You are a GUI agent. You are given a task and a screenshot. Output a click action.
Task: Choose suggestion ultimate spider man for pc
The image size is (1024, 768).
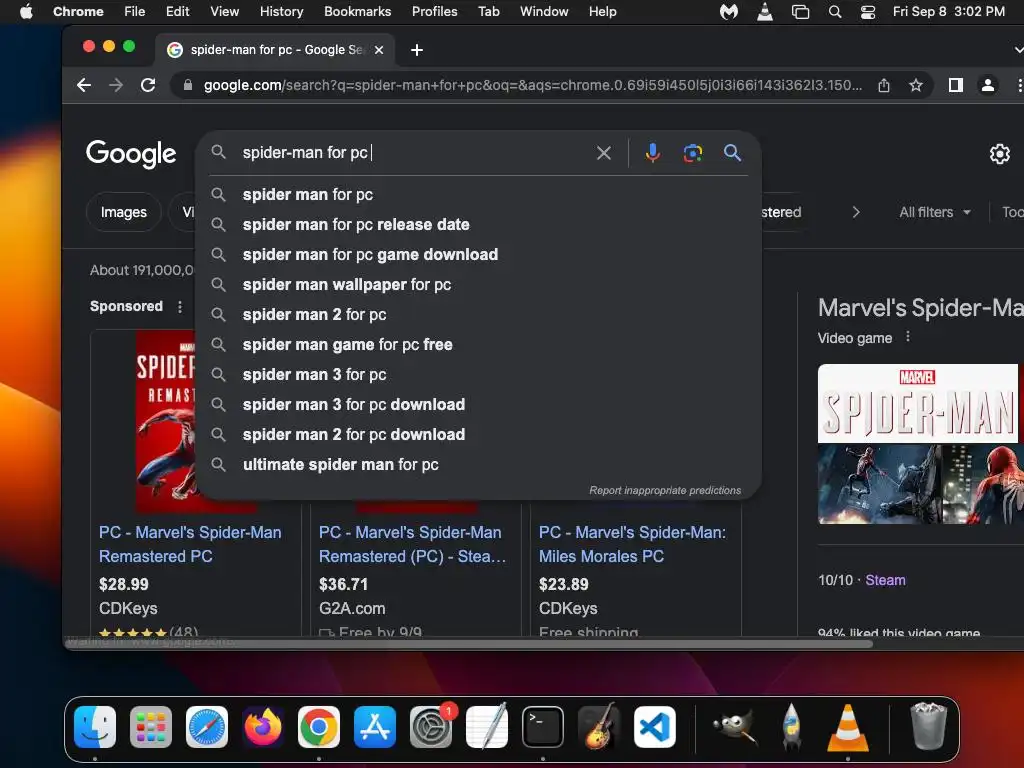(x=478, y=465)
